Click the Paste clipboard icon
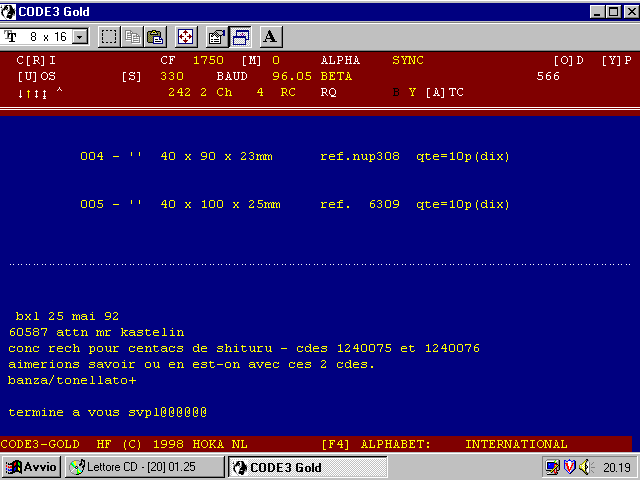The width and height of the screenshot is (640, 480). pyautogui.click(x=155, y=37)
